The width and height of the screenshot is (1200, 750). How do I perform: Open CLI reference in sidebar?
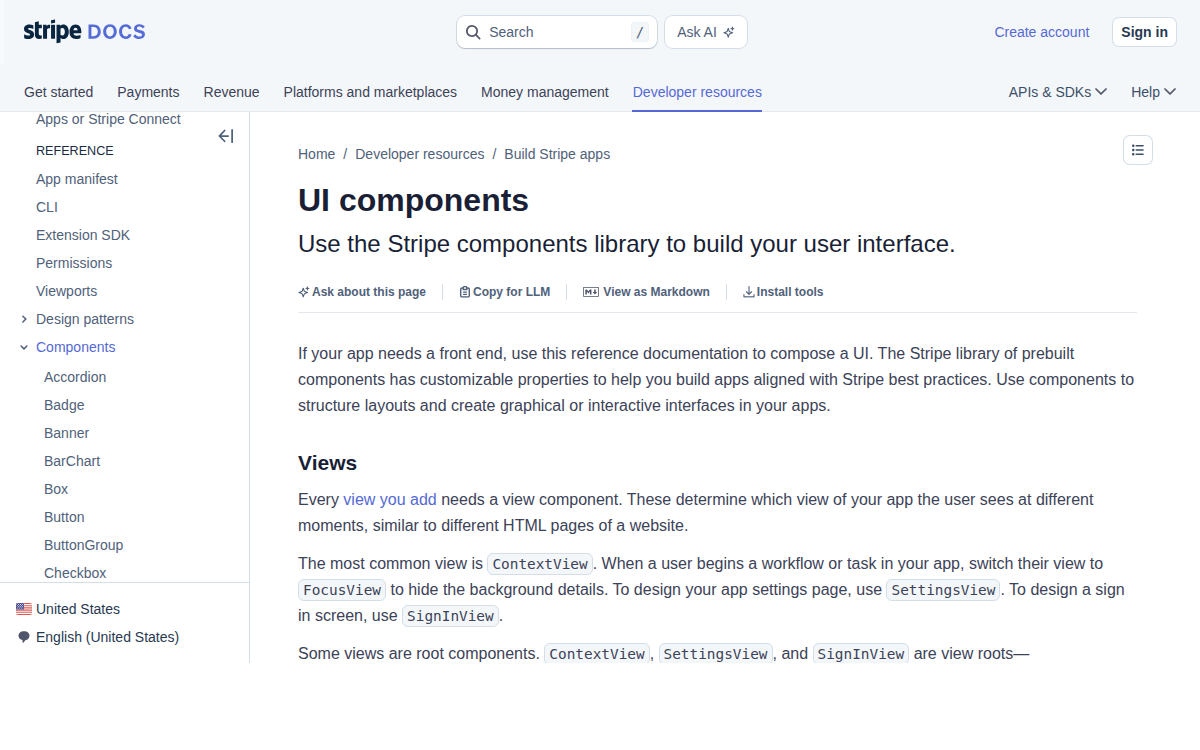[47, 207]
